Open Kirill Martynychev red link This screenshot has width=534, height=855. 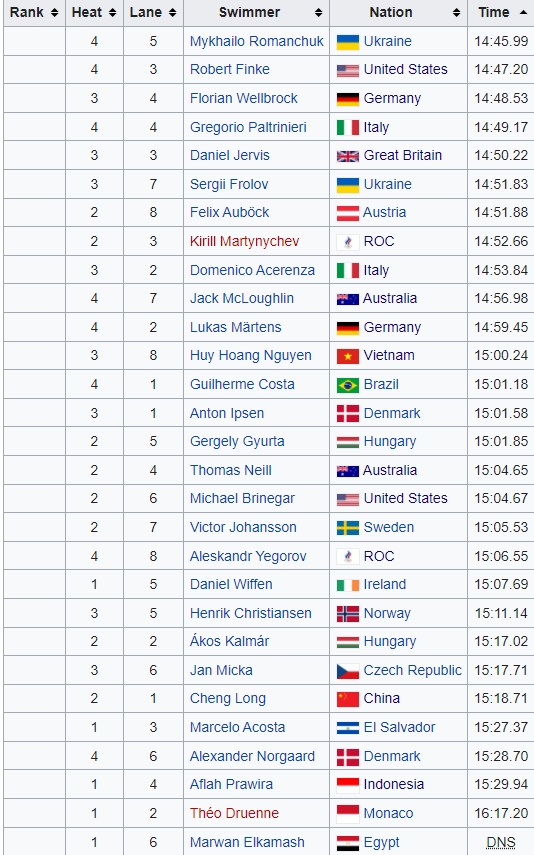(x=244, y=242)
